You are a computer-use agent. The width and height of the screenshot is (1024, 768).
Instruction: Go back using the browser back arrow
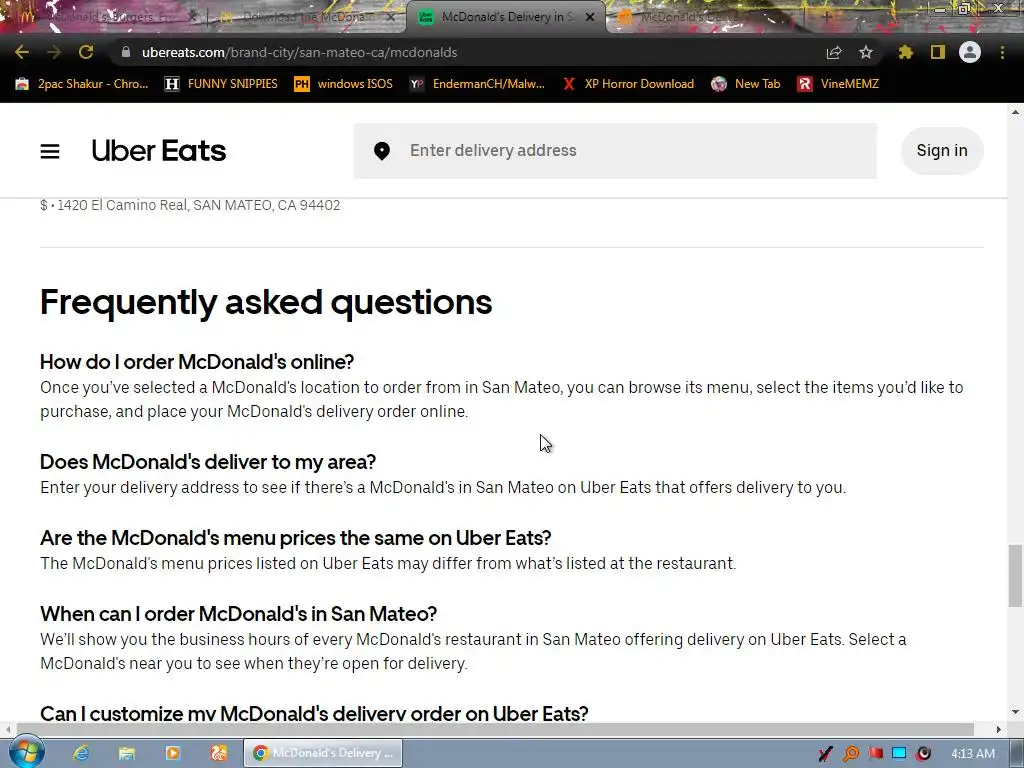22,52
